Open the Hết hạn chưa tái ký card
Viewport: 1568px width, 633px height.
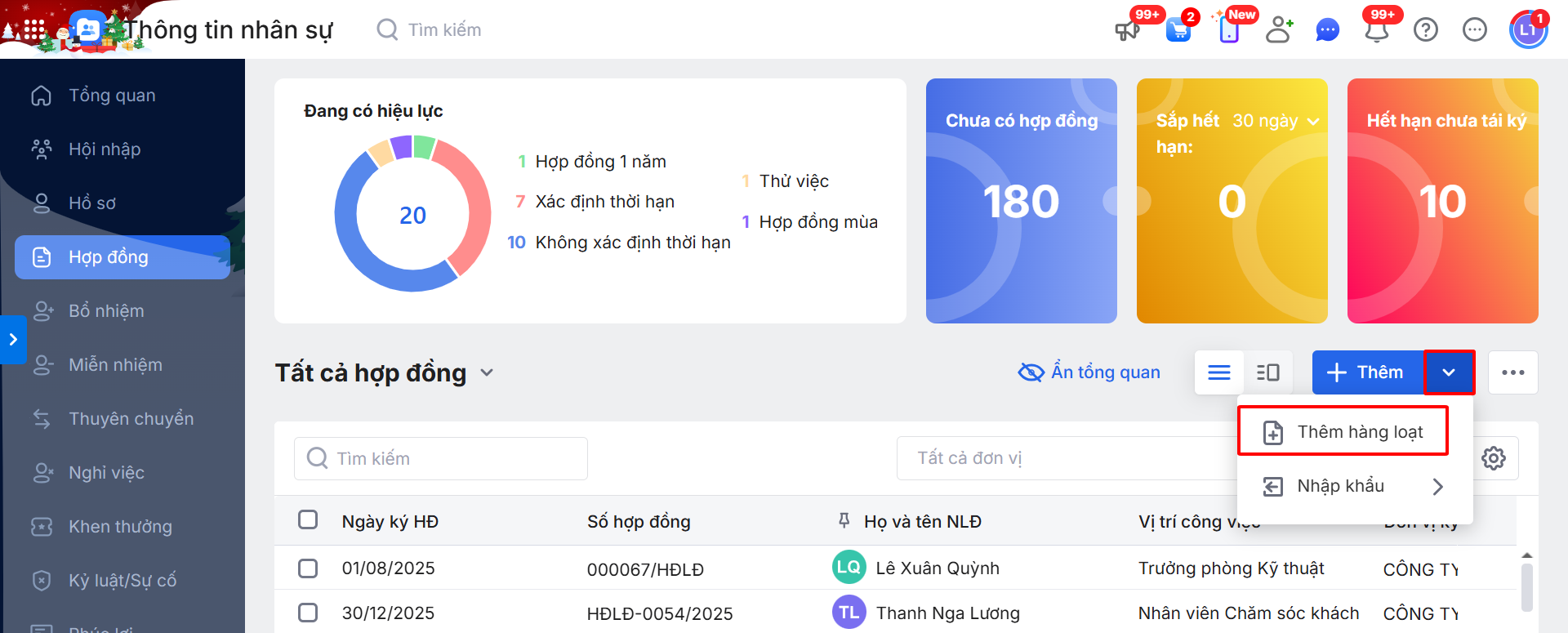point(1443,201)
